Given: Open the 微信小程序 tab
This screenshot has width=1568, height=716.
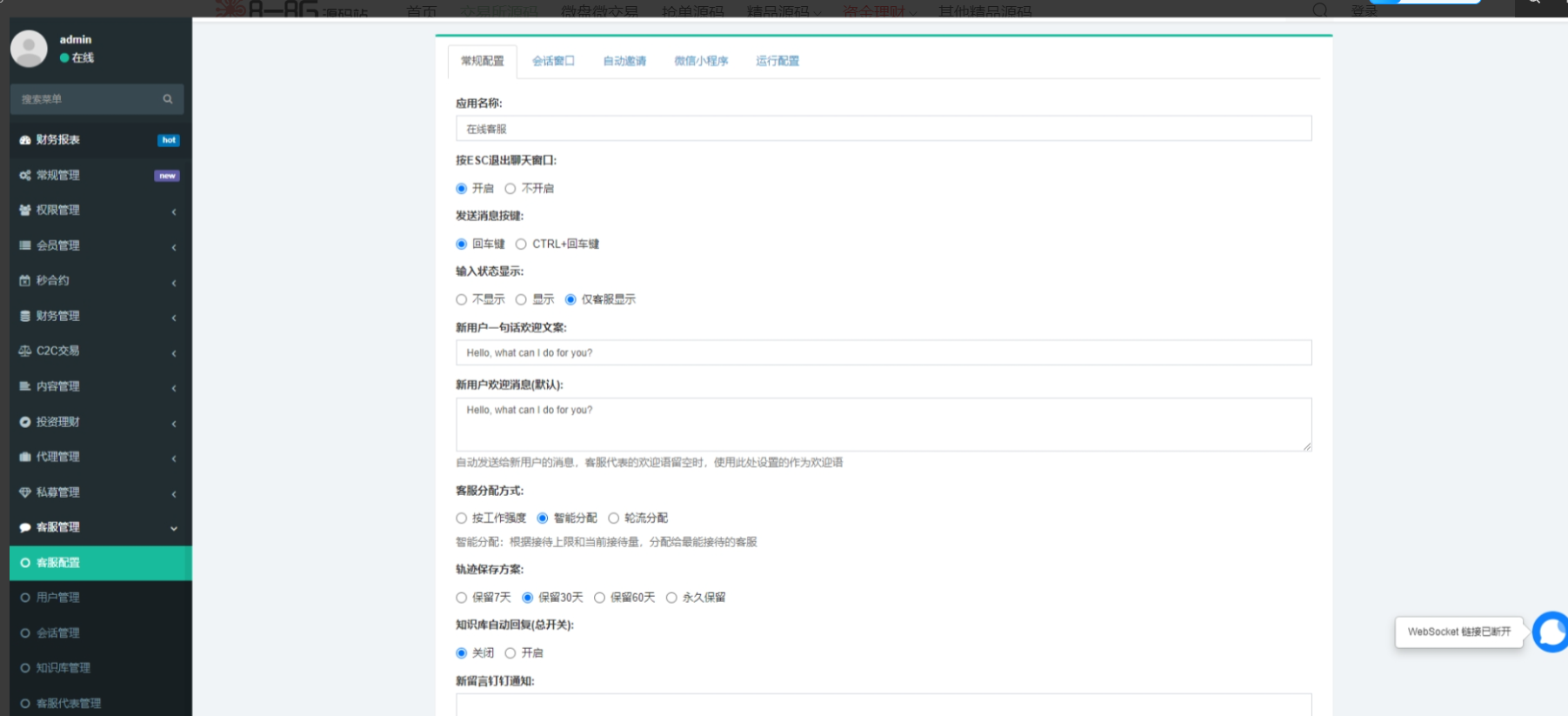Looking at the screenshot, I should [x=701, y=61].
